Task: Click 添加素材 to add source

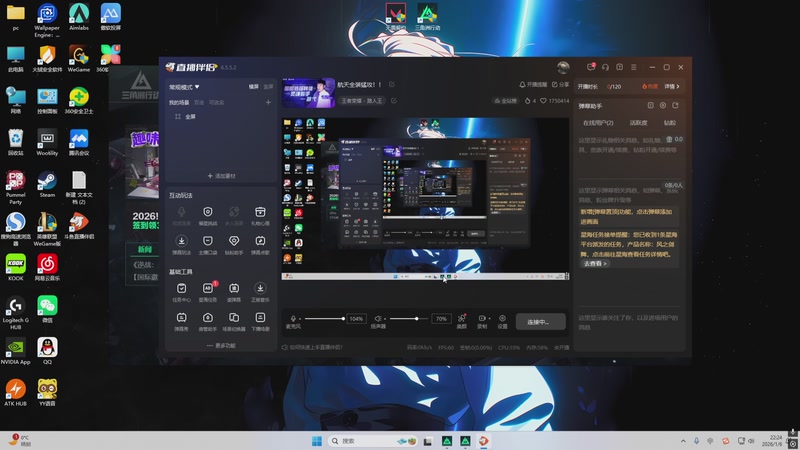Action: (221, 176)
